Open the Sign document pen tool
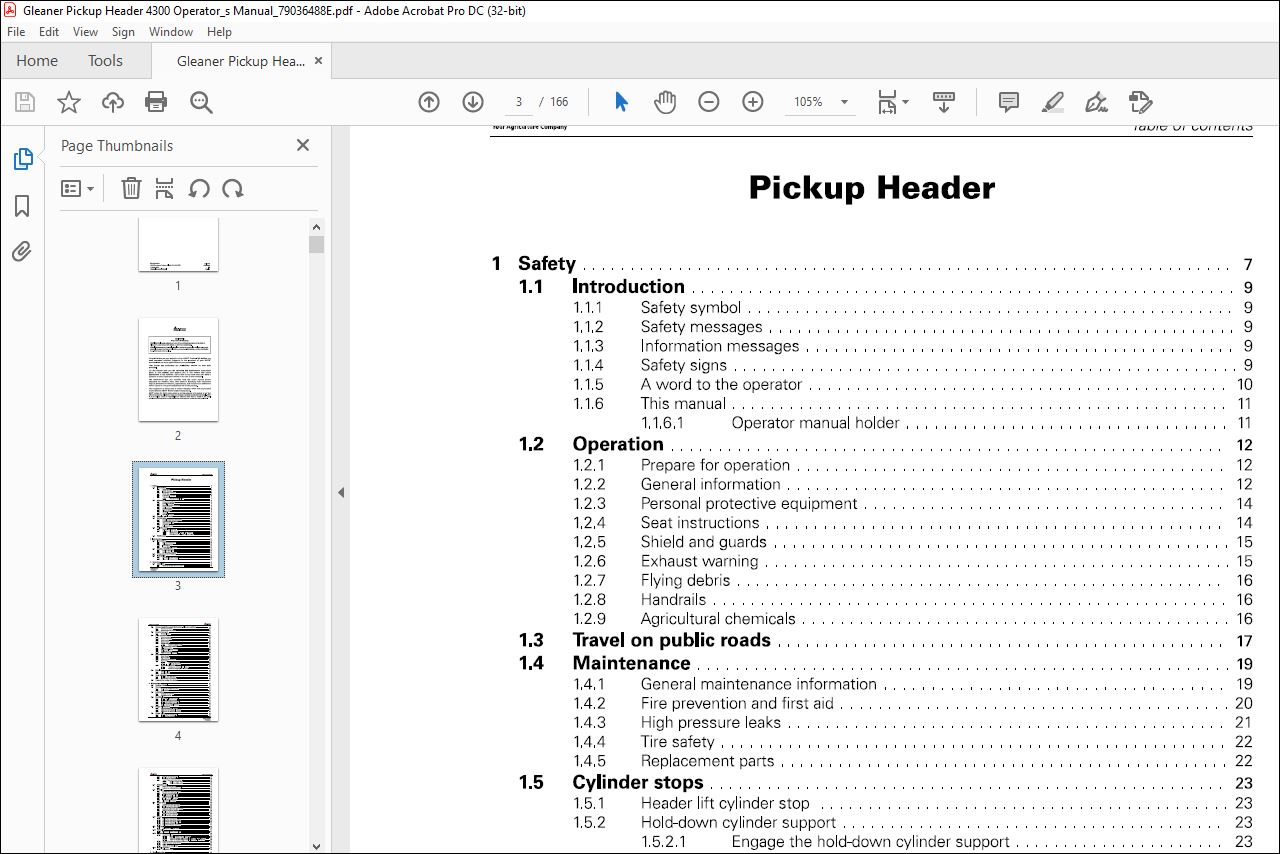The height and width of the screenshot is (854, 1280). [x=1096, y=102]
